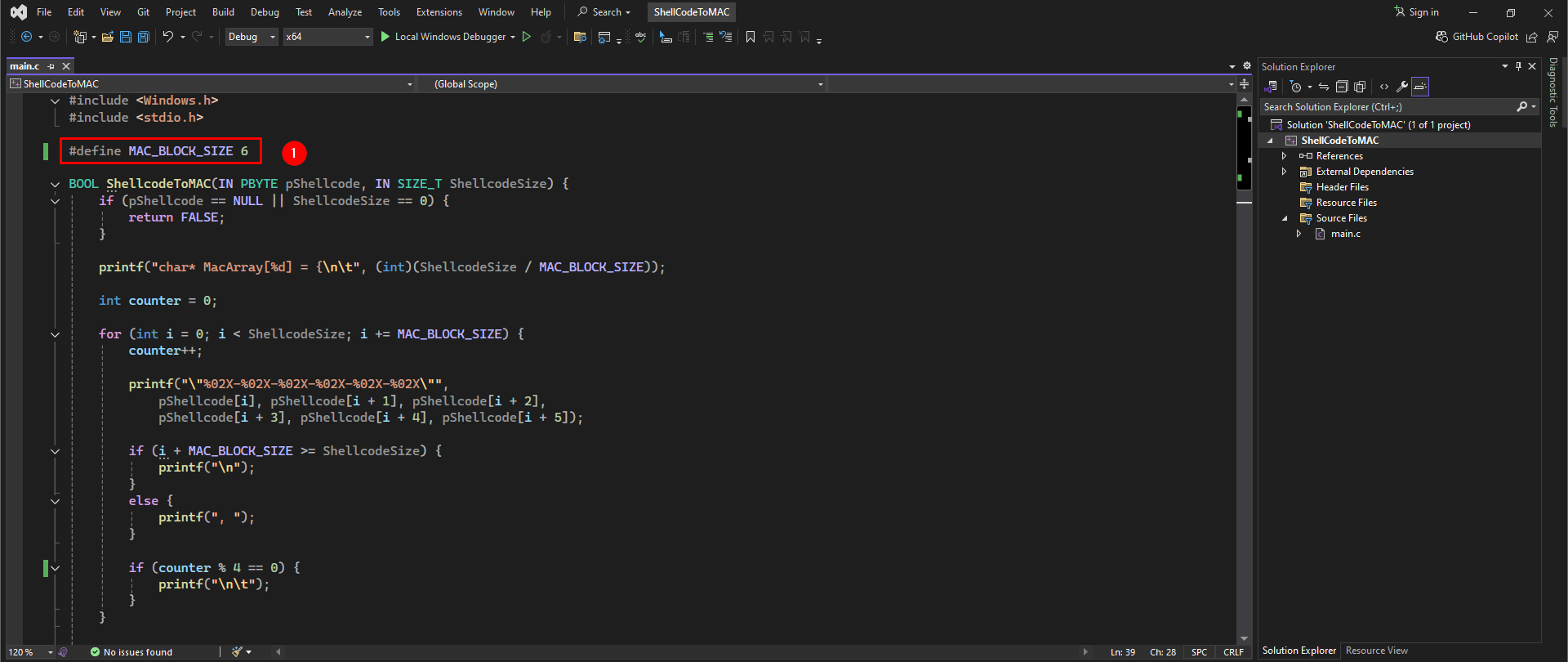This screenshot has height=662, width=1568.
Task: Collapse the ShellcodeToMAC function outline
Action: (55, 184)
